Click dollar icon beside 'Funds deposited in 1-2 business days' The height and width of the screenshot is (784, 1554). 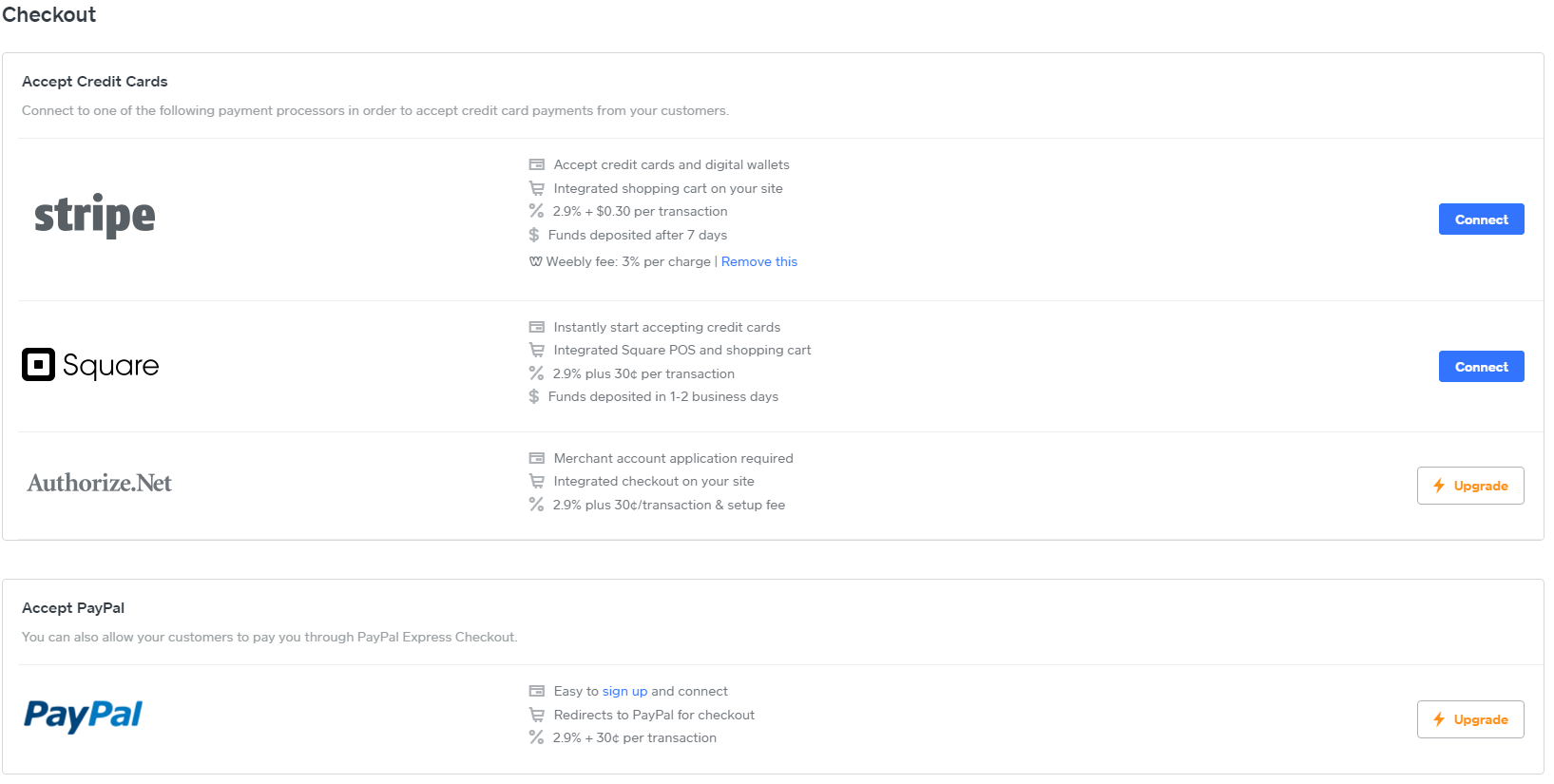[534, 396]
